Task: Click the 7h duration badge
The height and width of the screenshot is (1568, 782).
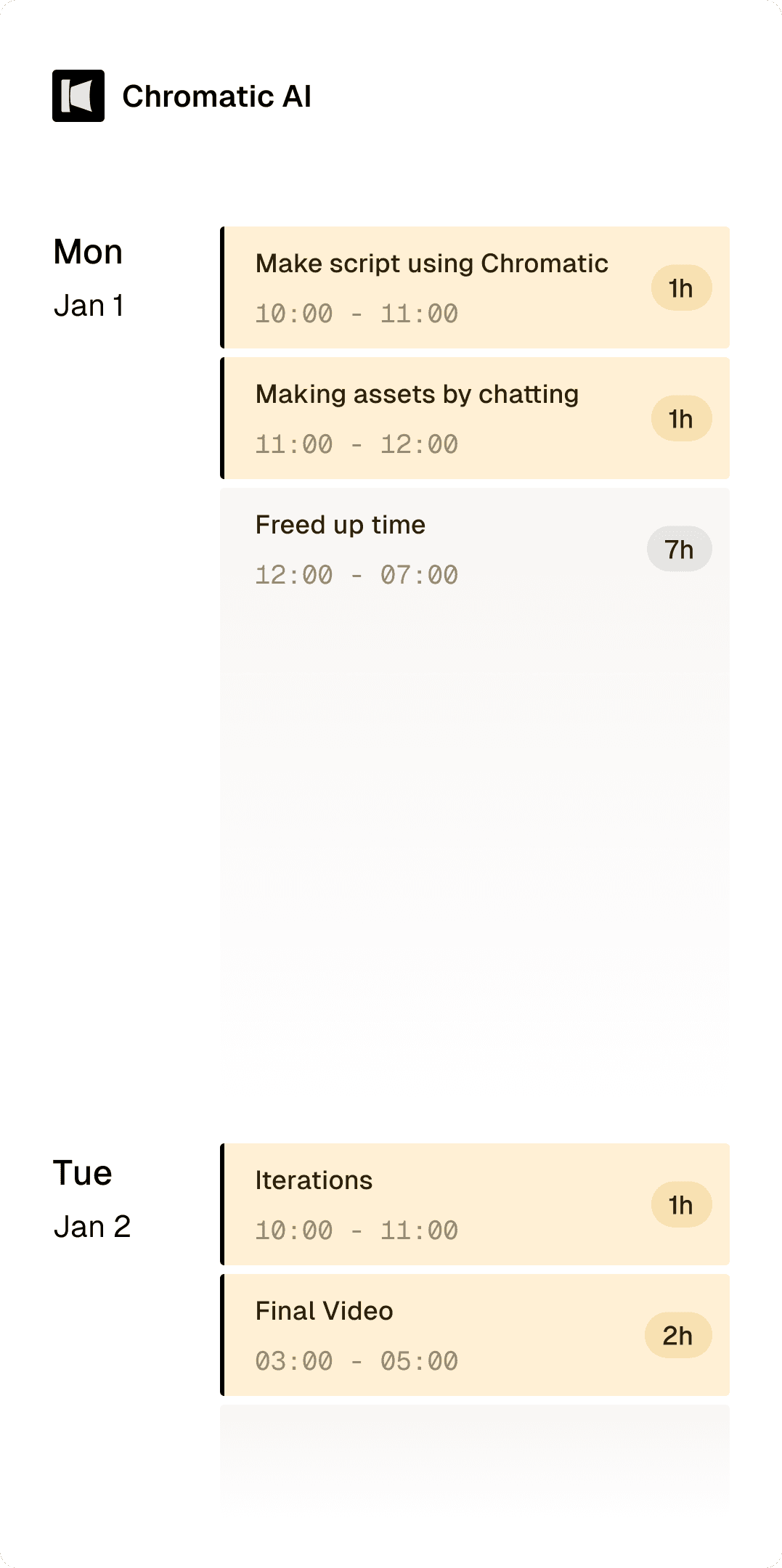Action: pos(679,550)
